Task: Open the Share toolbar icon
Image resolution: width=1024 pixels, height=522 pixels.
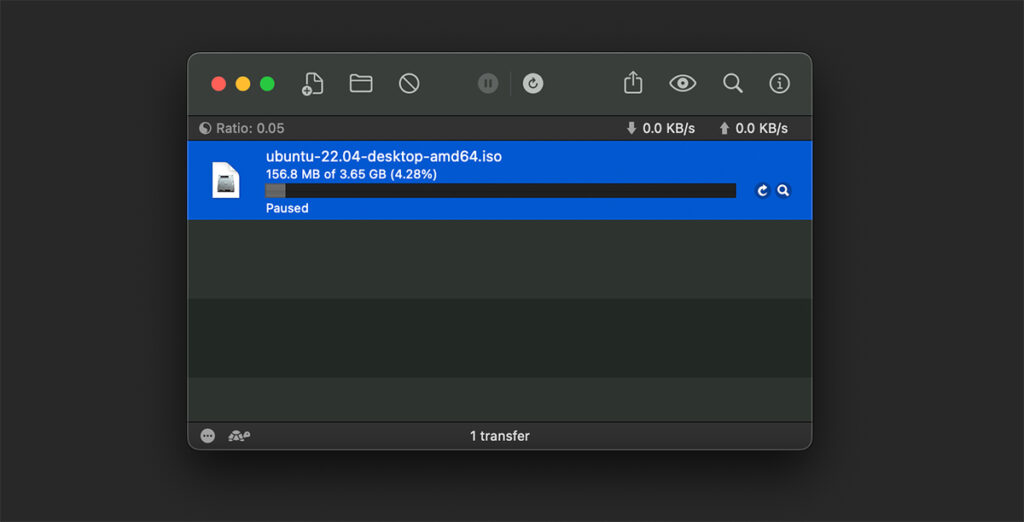Action: (x=633, y=83)
